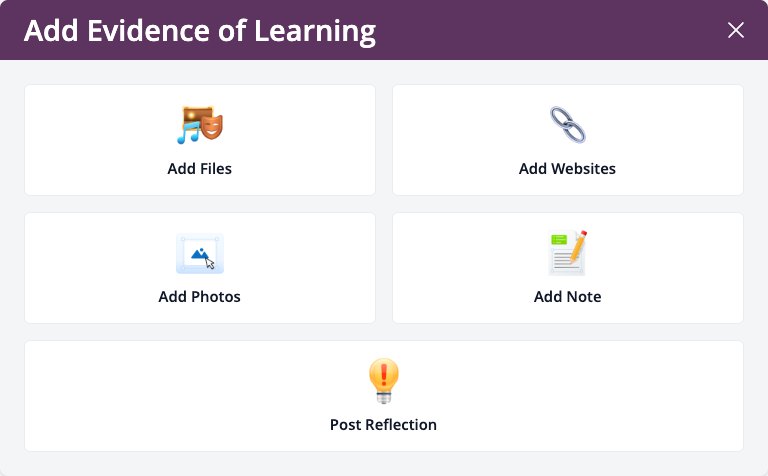
Task: Click the Add Files card tile
Action: [x=200, y=140]
